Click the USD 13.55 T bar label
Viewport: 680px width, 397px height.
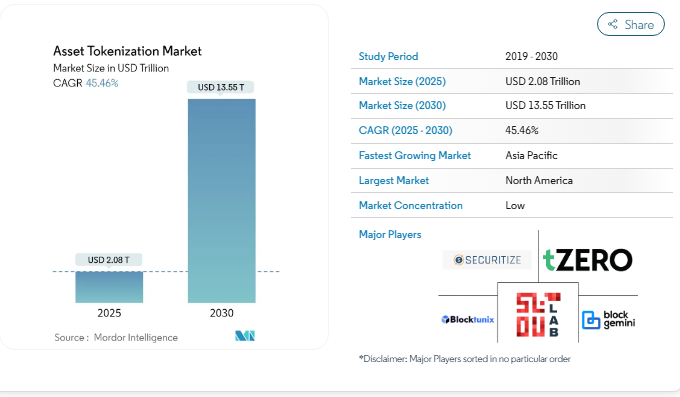click(221, 87)
